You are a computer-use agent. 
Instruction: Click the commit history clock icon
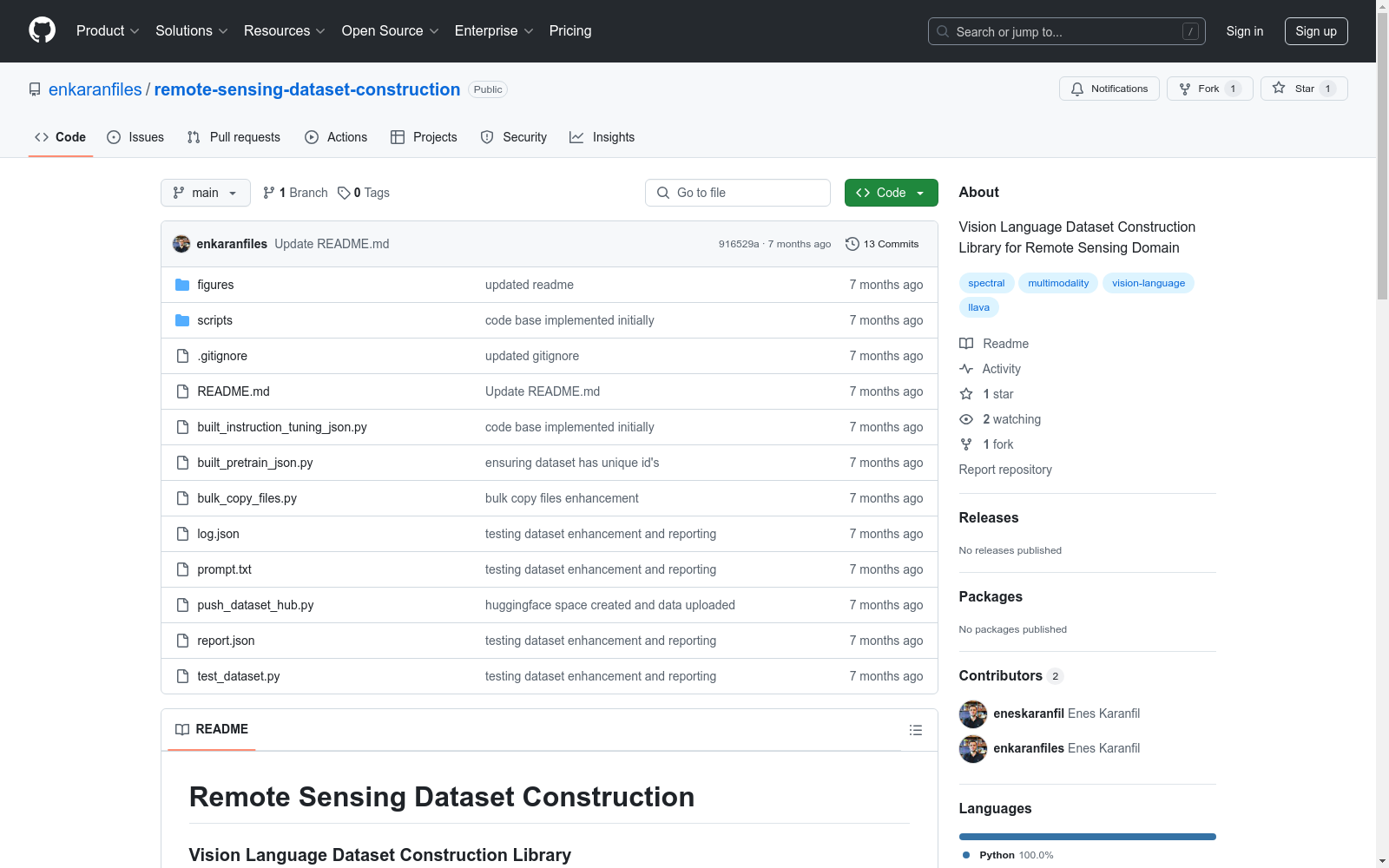pos(852,244)
